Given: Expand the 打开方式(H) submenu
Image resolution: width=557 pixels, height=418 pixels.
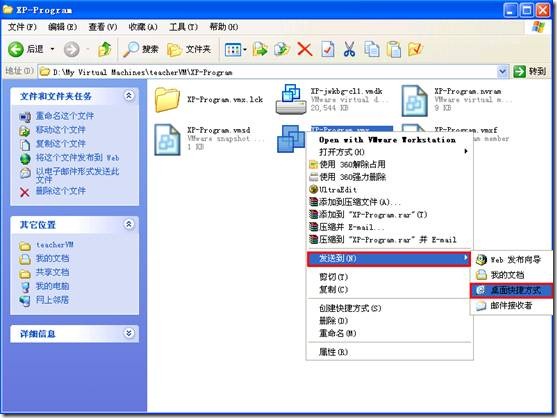Looking at the screenshot, I should [389, 152].
